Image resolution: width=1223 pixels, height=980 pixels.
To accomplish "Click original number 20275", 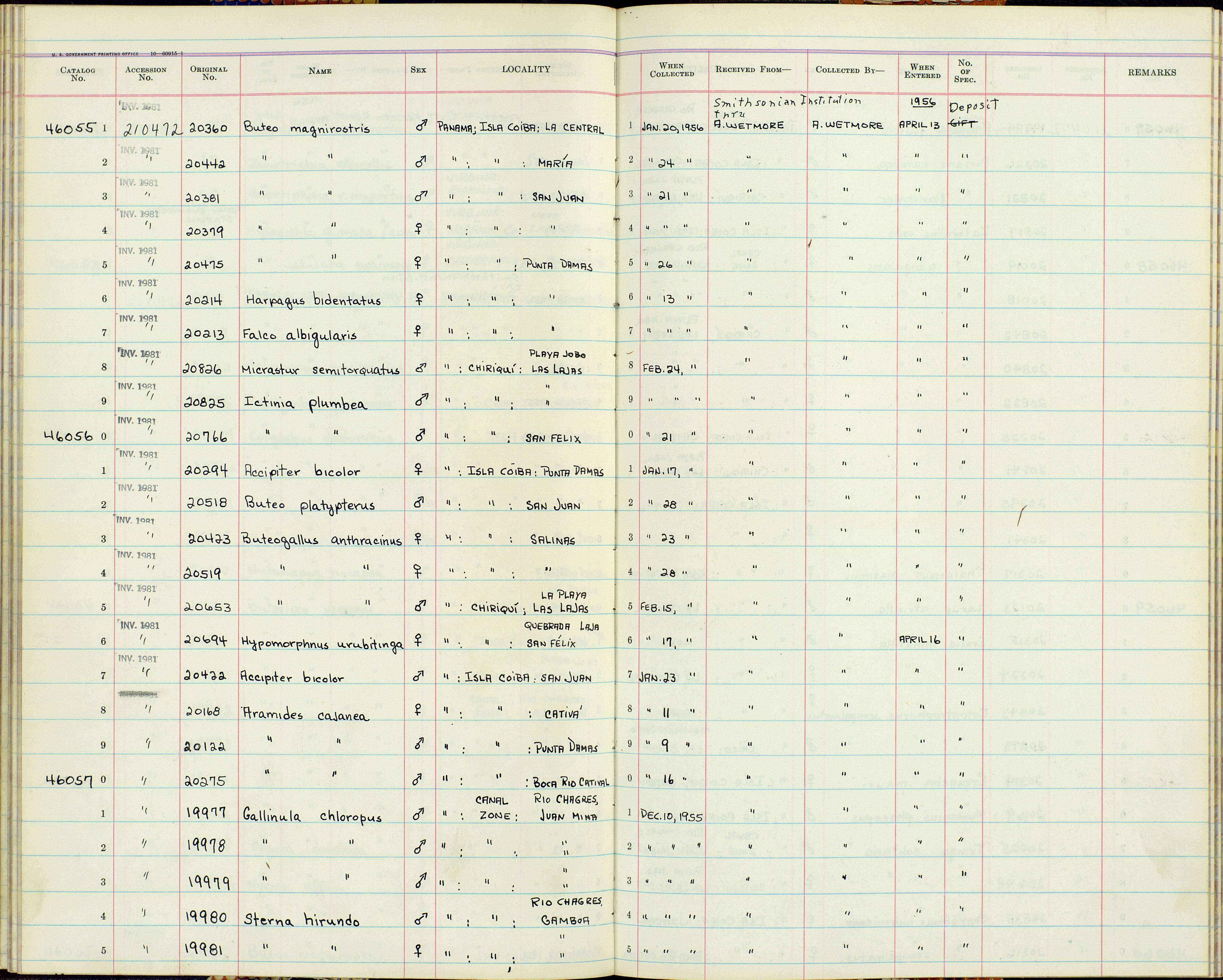I will click(205, 781).
